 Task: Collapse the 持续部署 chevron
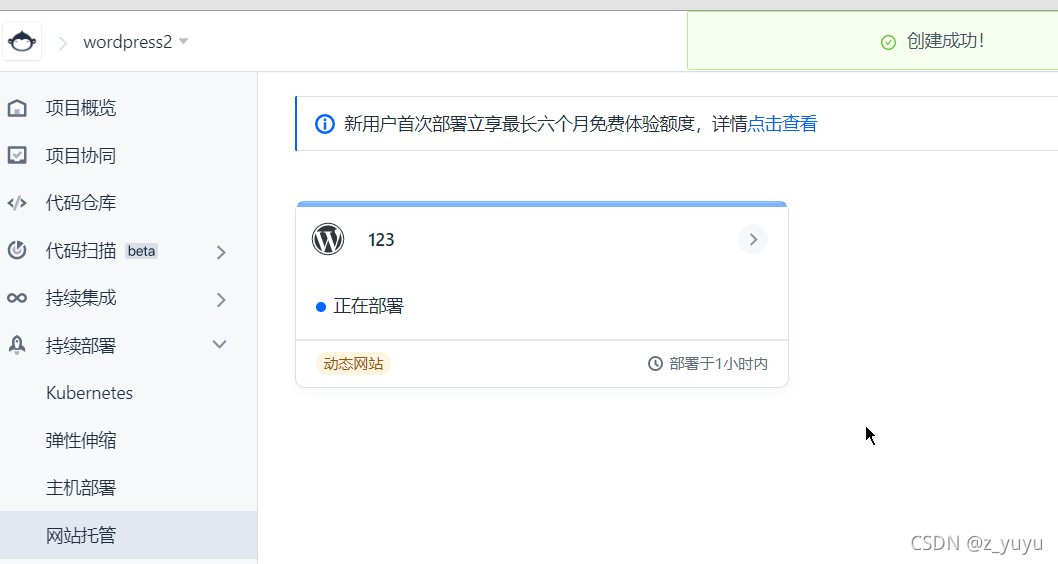(219, 344)
